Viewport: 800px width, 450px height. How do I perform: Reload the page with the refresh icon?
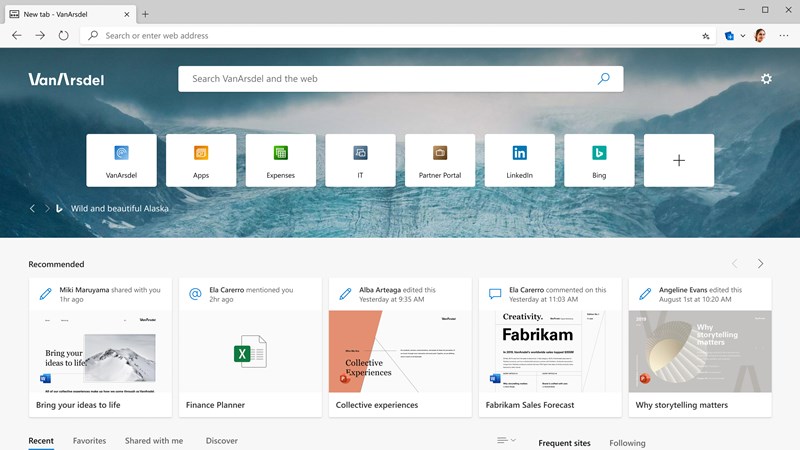coord(63,36)
